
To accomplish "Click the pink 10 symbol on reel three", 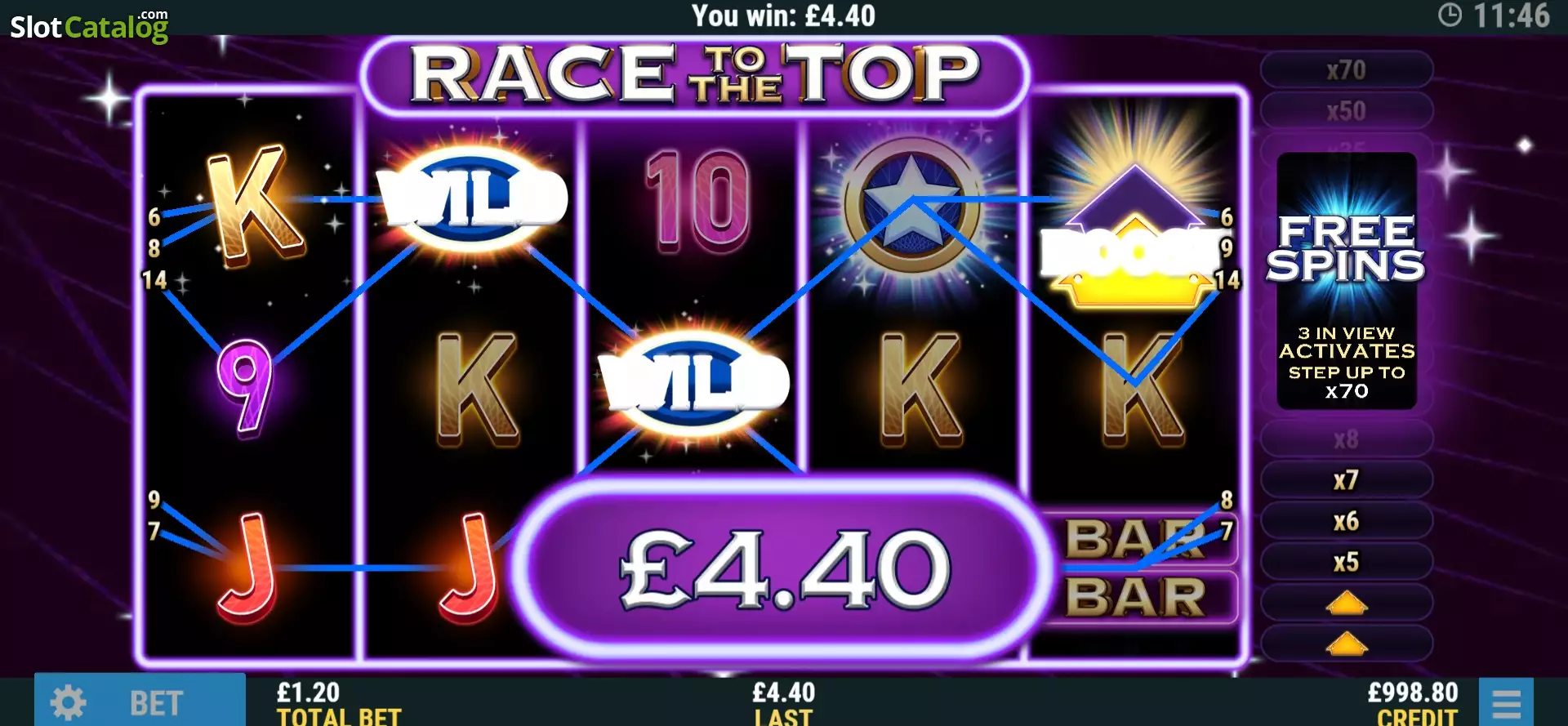I will [697, 200].
